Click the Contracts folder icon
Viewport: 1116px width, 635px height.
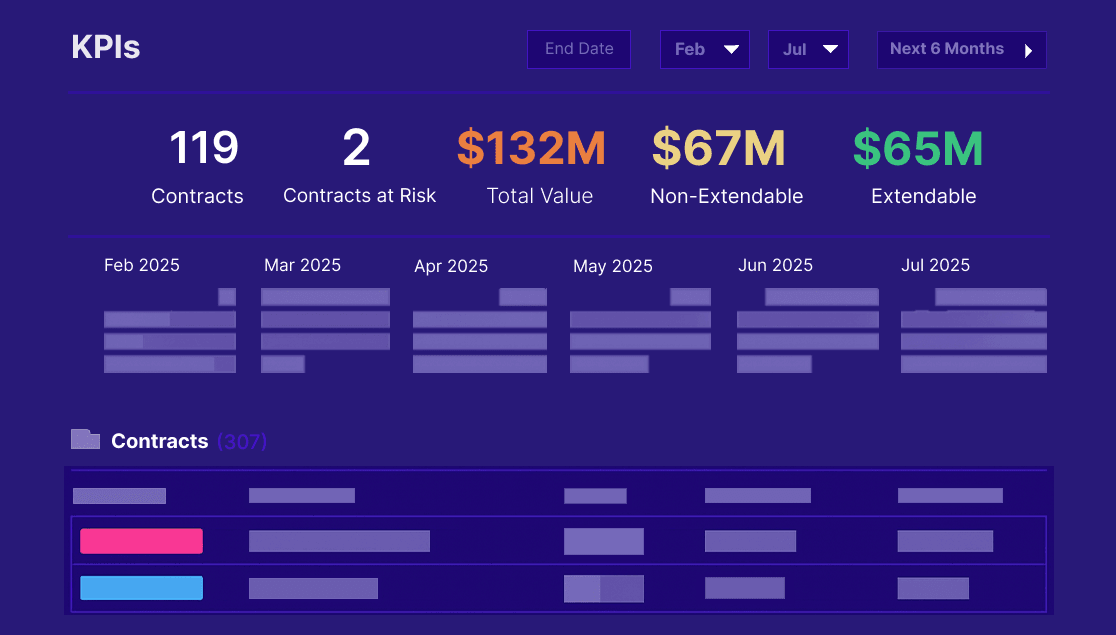[84, 438]
